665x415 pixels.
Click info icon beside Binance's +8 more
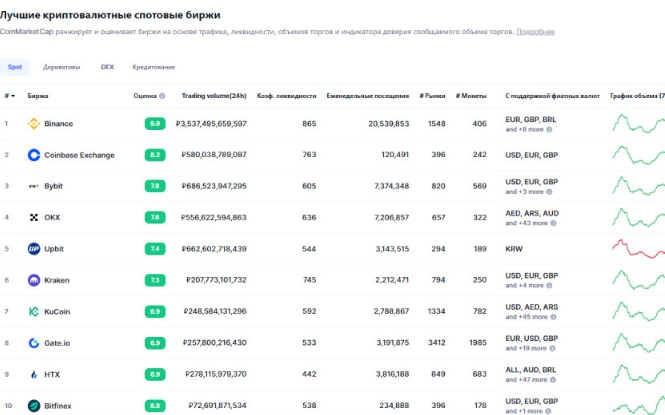(x=549, y=130)
